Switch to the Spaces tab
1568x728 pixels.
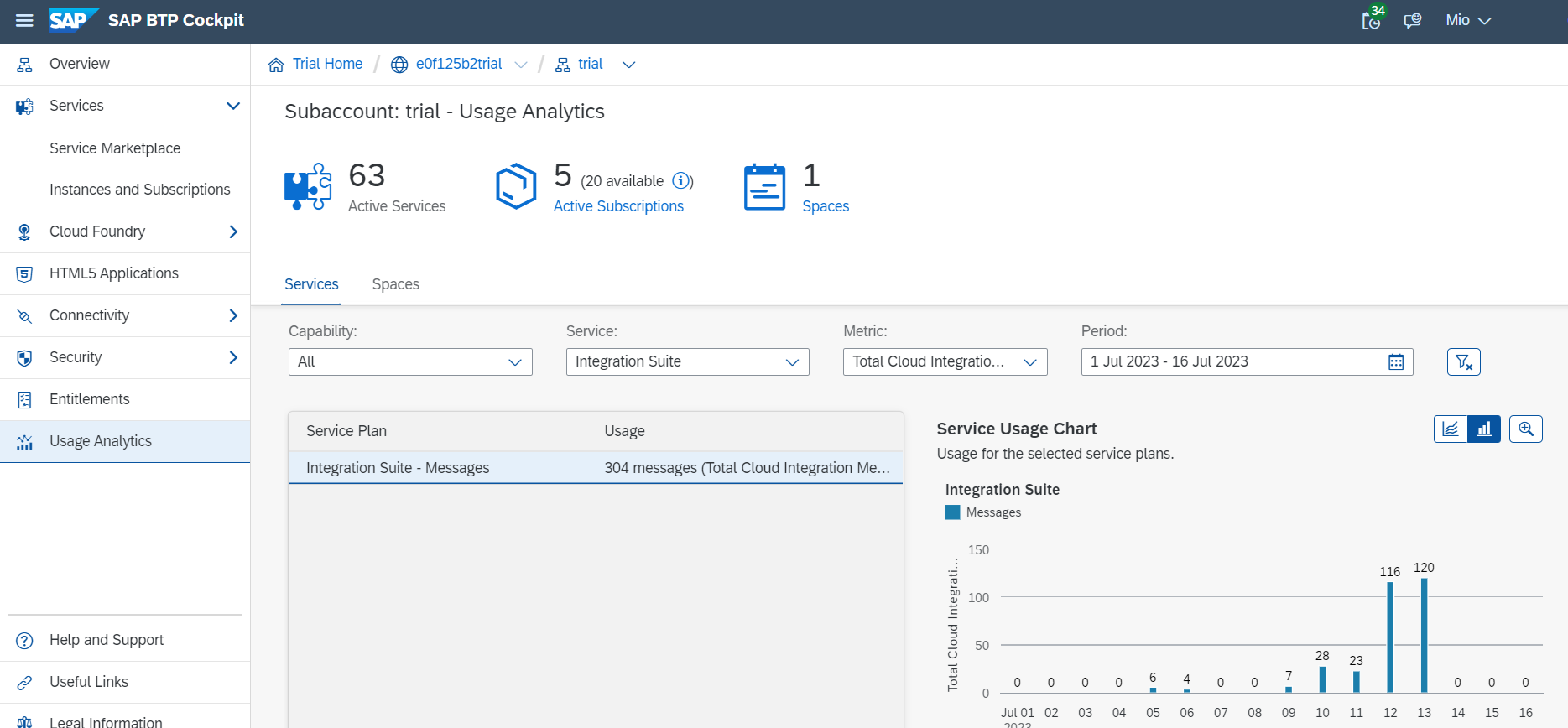click(396, 284)
